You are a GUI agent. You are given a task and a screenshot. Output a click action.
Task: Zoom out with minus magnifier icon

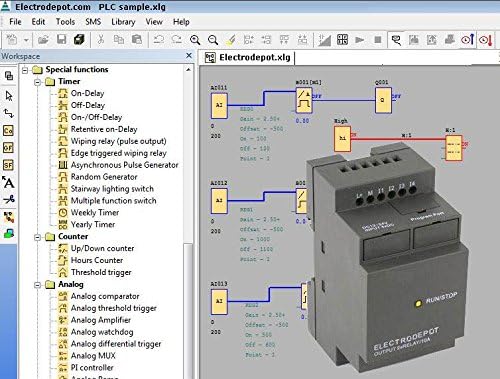[213, 40]
